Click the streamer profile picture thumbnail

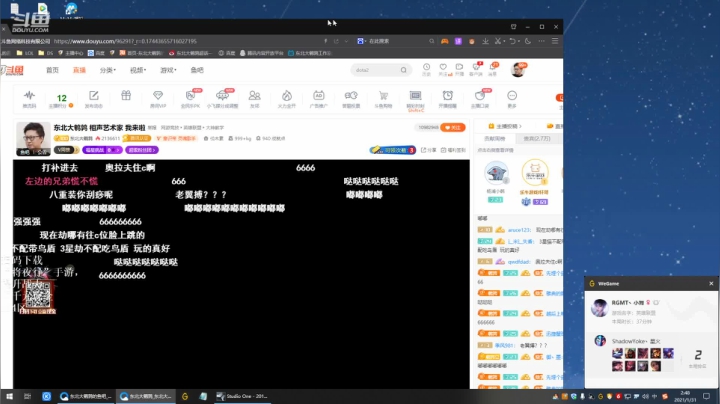[x=33, y=139]
